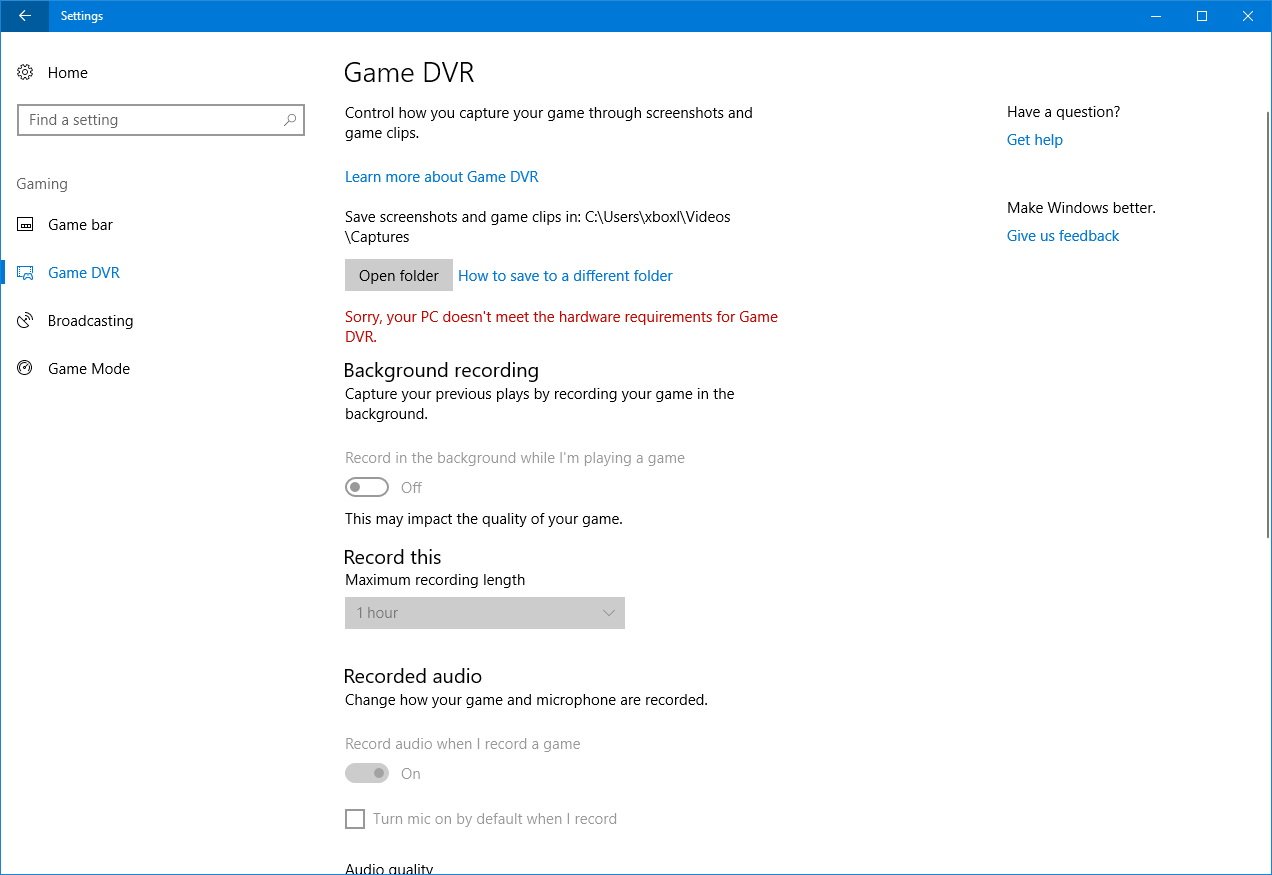The width and height of the screenshot is (1272, 875).
Task: Click the search magnifier icon
Action: [290, 120]
